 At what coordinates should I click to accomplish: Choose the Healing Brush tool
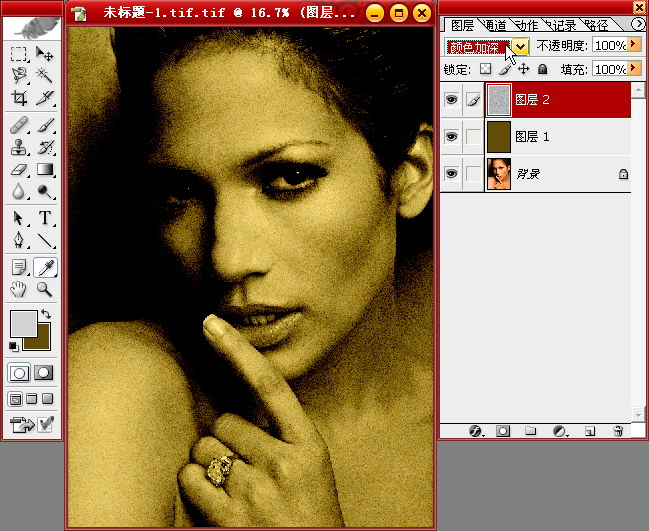tap(19, 125)
